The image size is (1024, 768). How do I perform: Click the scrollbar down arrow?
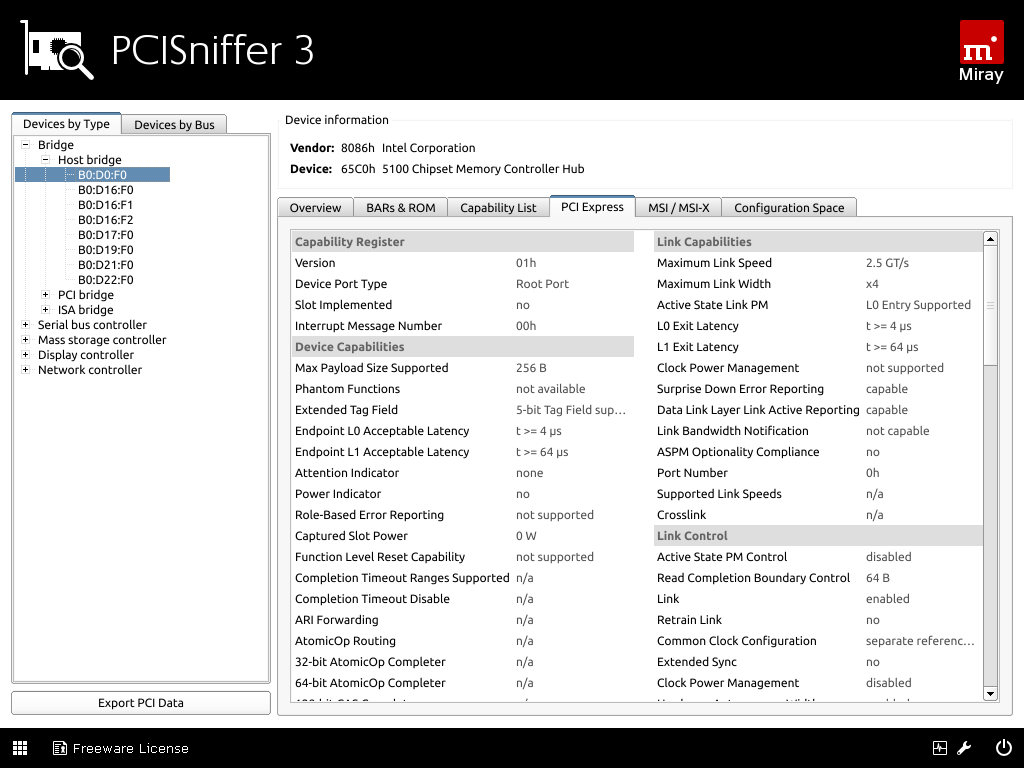990,693
